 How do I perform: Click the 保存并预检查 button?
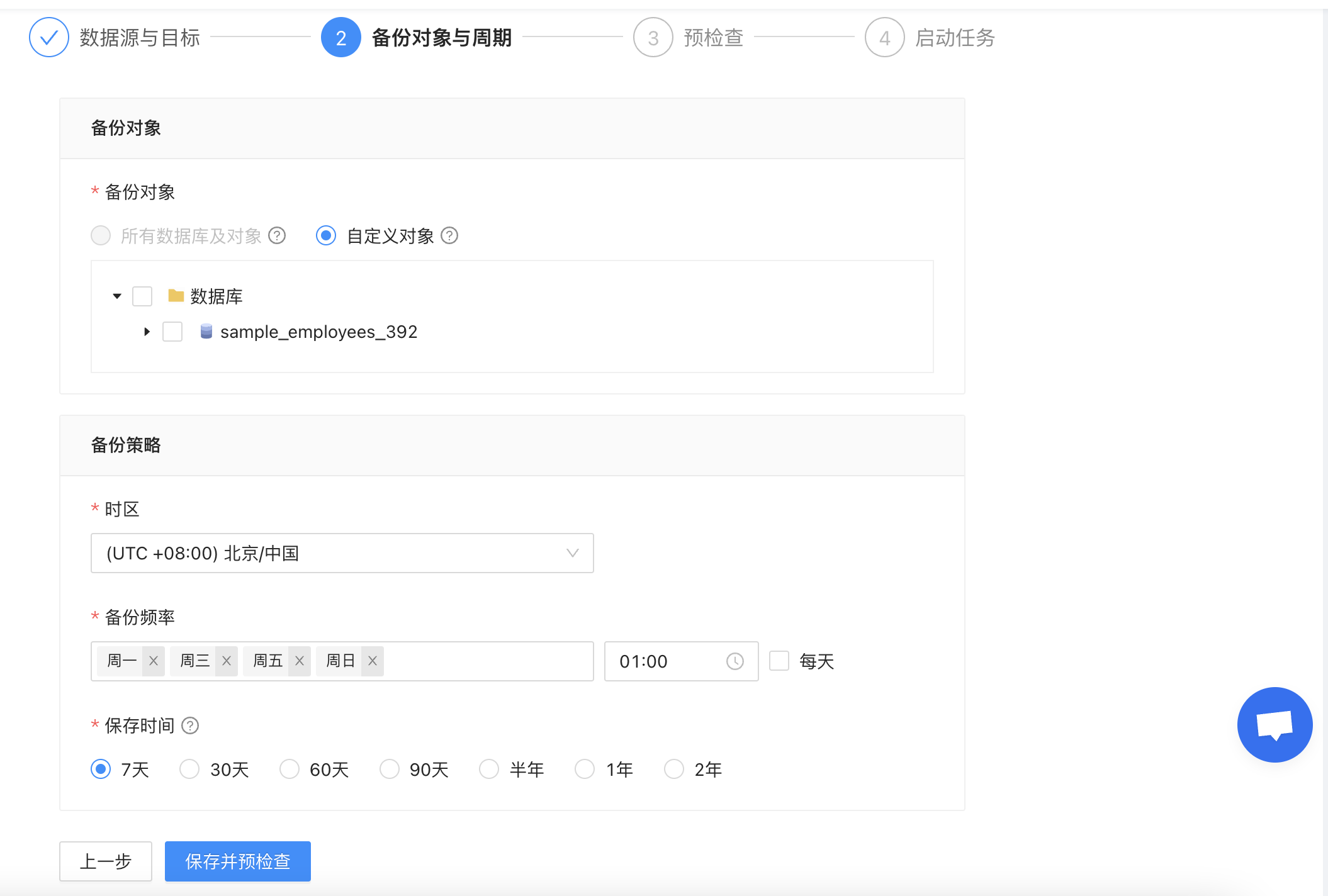pyautogui.click(x=237, y=861)
